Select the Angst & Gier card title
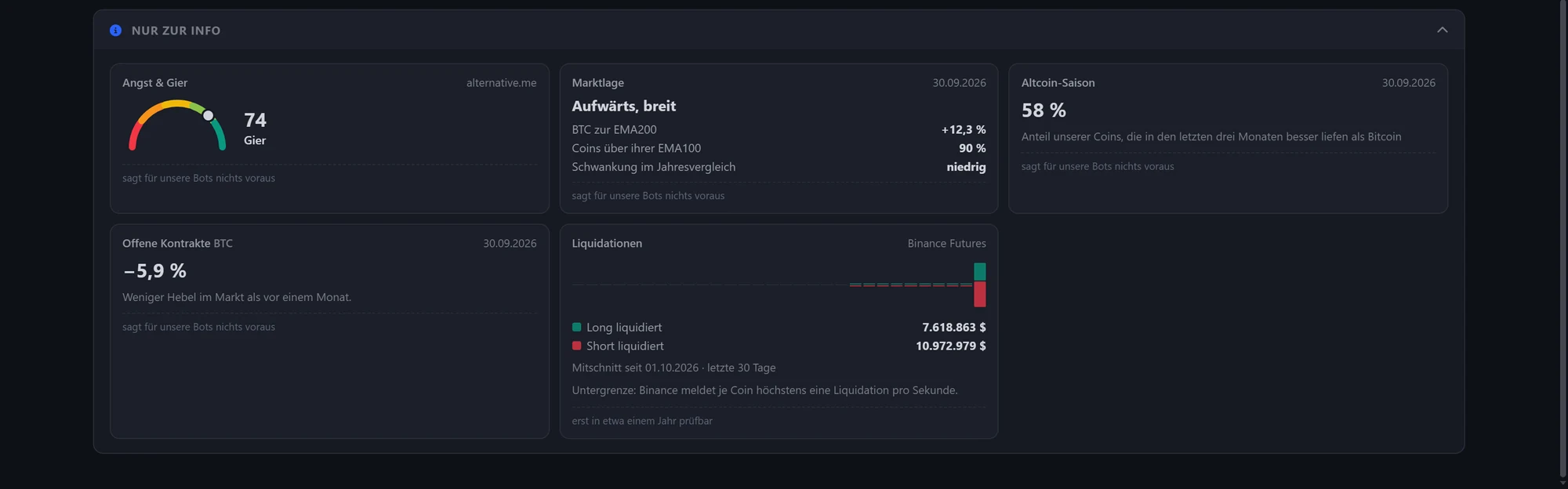The width and height of the screenshot is (1568, 489). tap(154, 82)
